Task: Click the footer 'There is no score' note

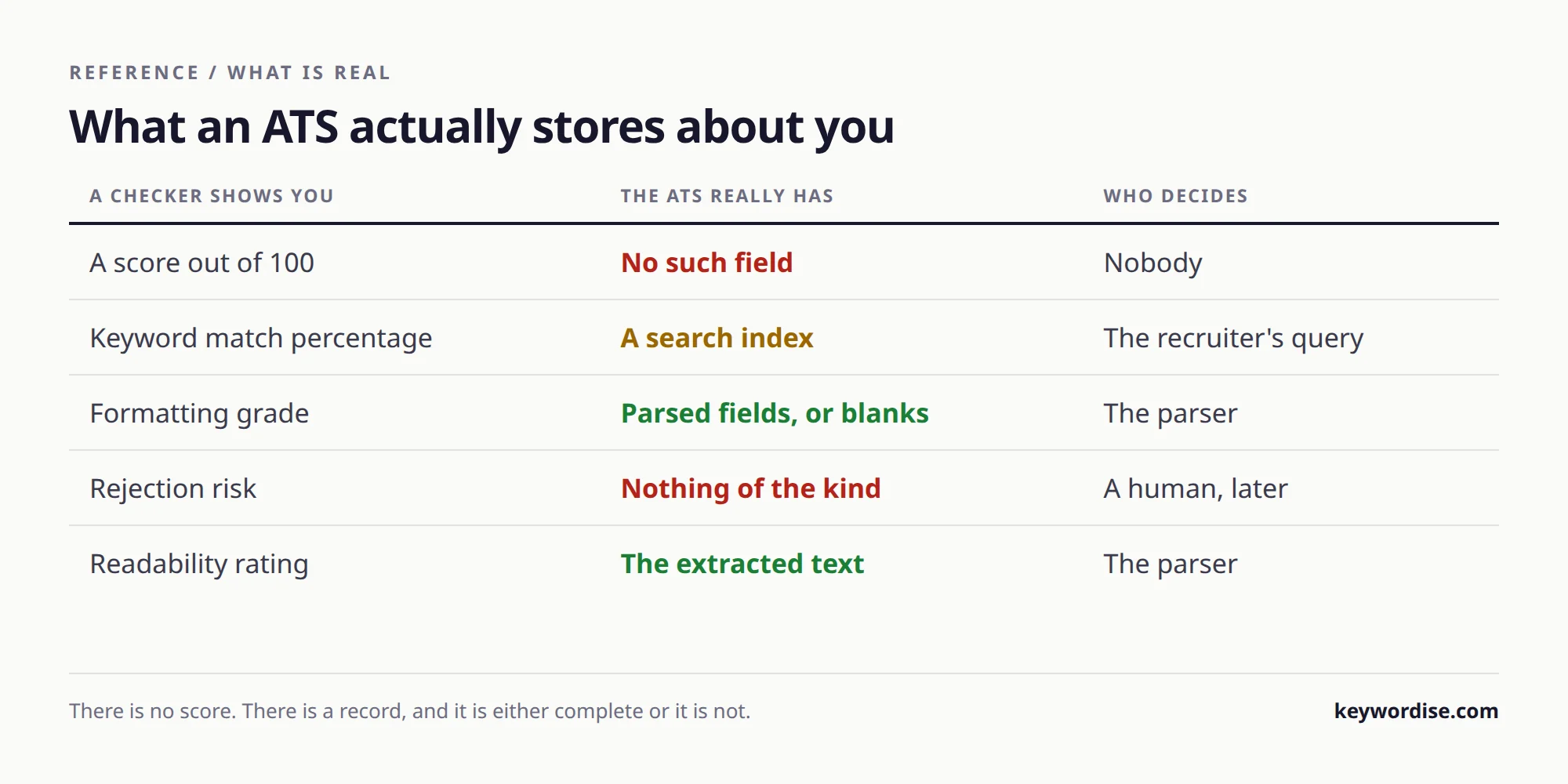Action: coord(409,711)
